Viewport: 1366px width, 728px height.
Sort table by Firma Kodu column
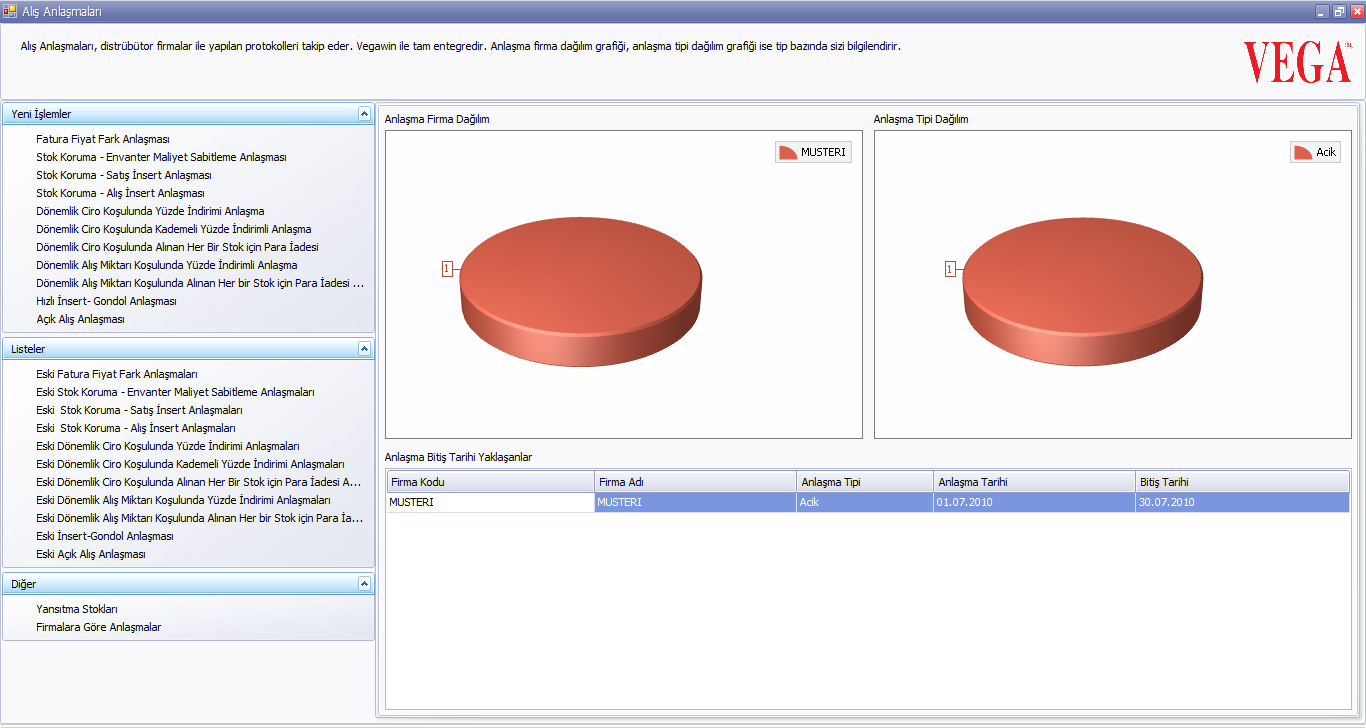tap(490, 482)
